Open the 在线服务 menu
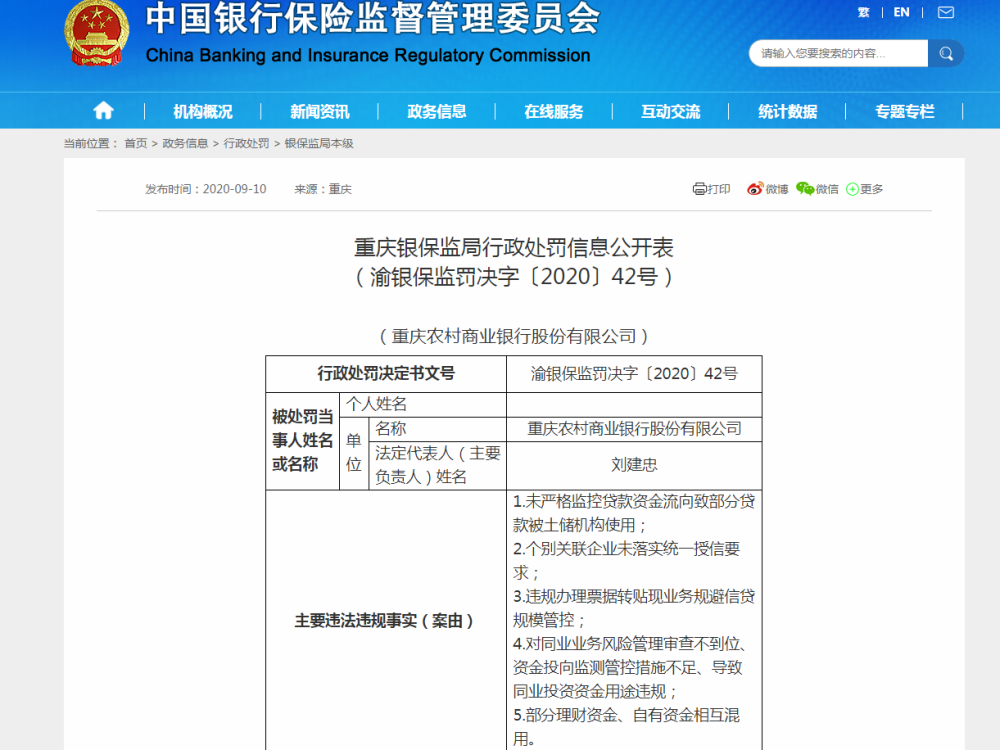This screenshot has width=1000, height=750. (x=554, y=112)
